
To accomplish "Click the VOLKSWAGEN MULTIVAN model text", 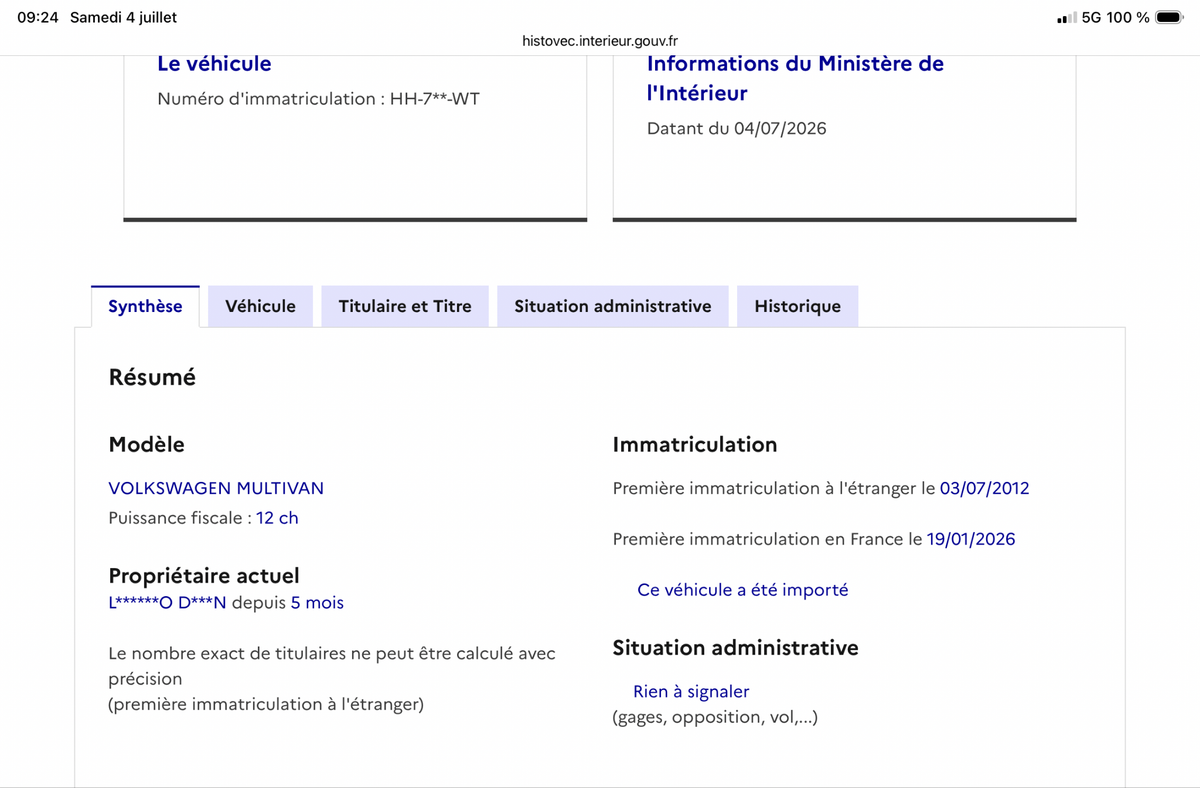I will (x=216, y=488).
